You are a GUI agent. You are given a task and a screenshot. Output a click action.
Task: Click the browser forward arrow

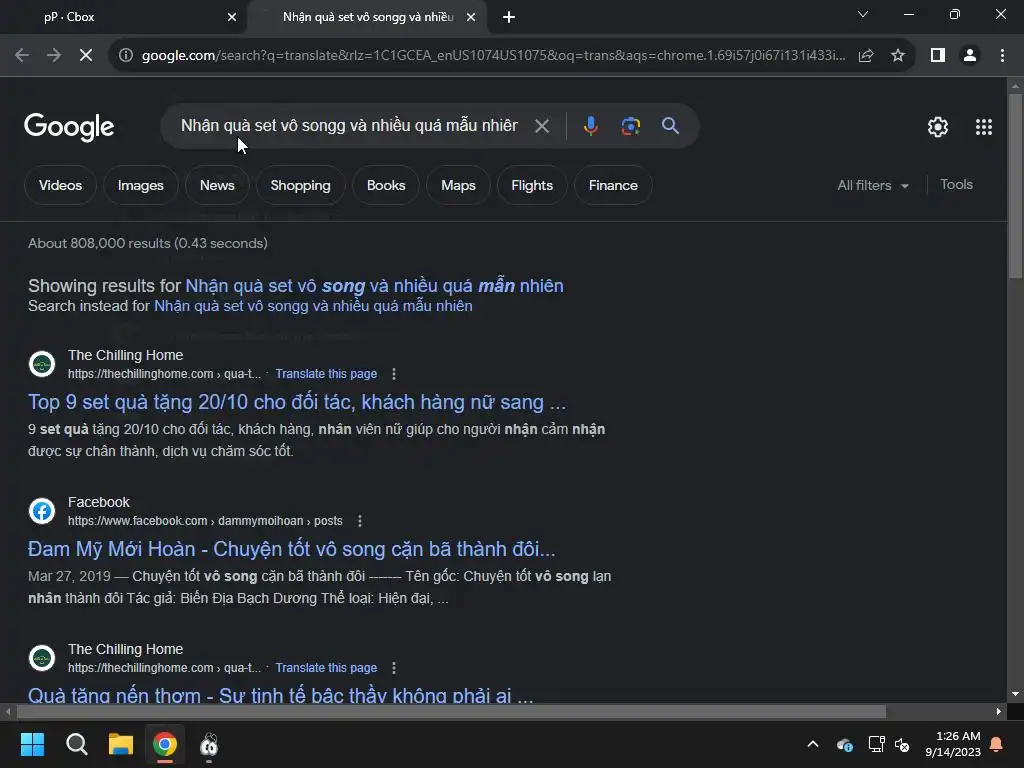point(54,56)
